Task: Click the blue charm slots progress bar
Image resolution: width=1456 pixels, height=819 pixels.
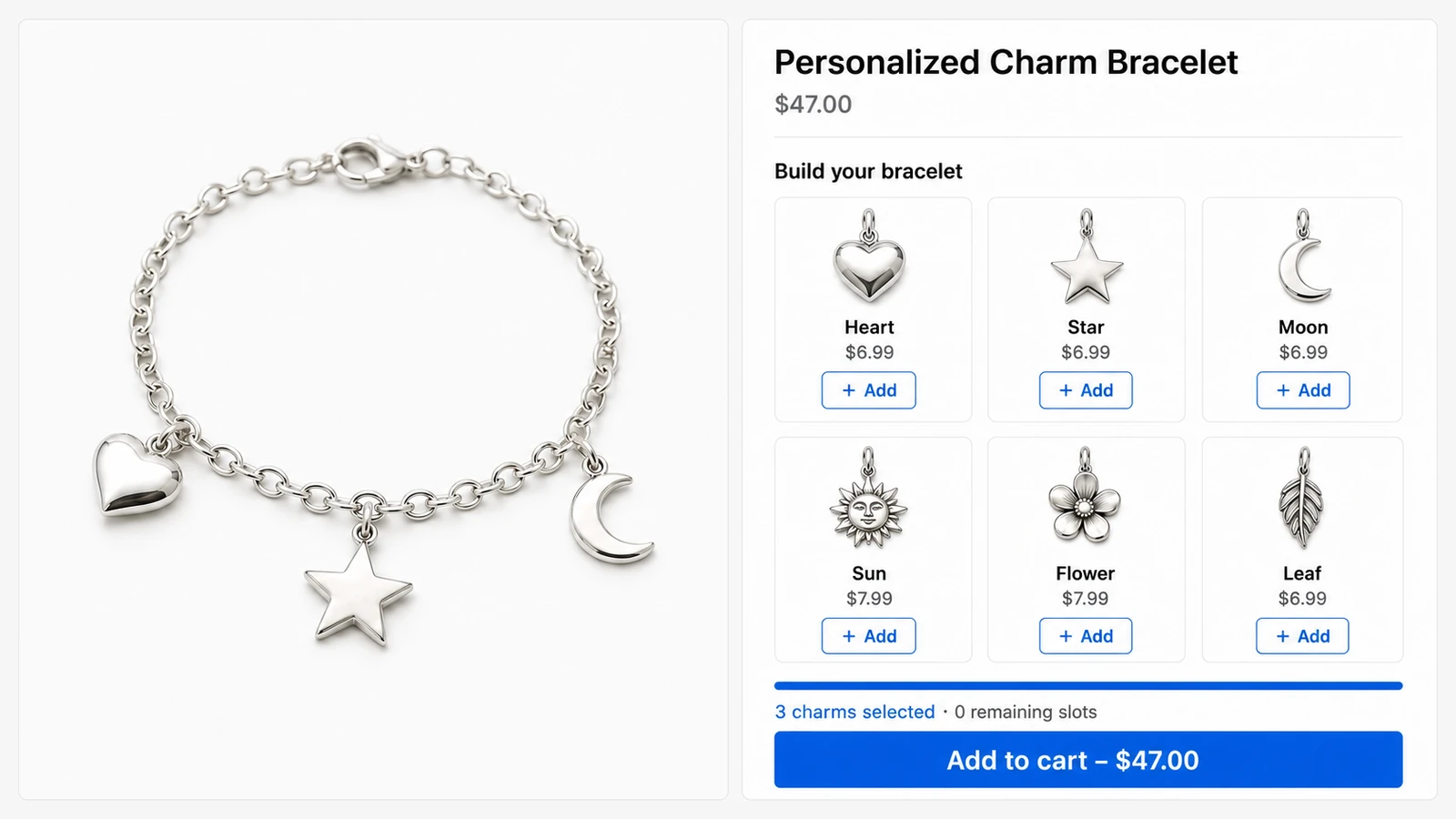Action: tap(1088, 686)
